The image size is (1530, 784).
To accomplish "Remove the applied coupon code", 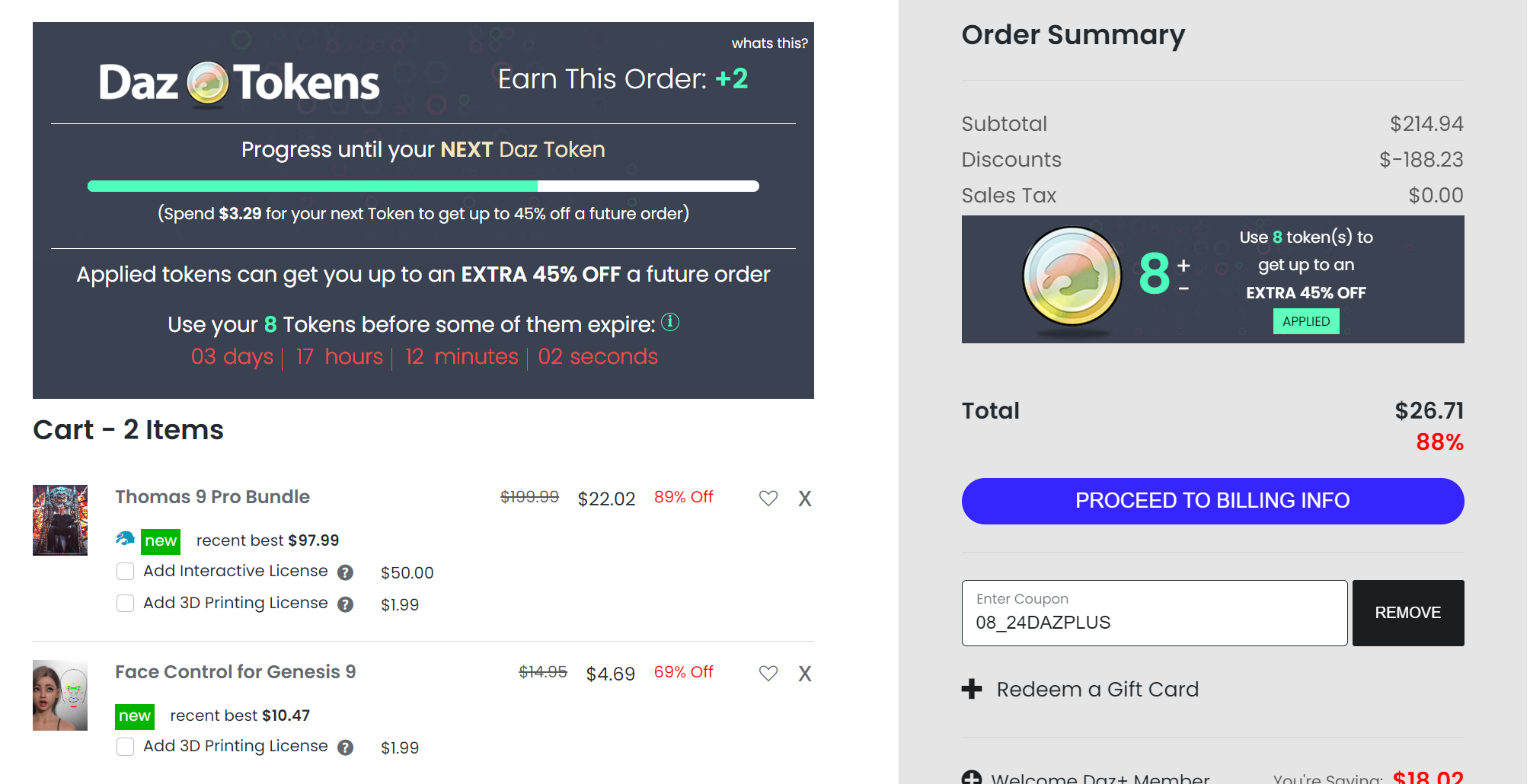I will tap(1407, 613).
